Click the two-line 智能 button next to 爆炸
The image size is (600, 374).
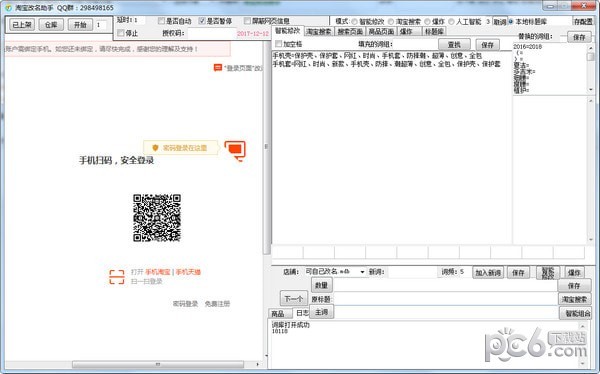click(548, 273)
